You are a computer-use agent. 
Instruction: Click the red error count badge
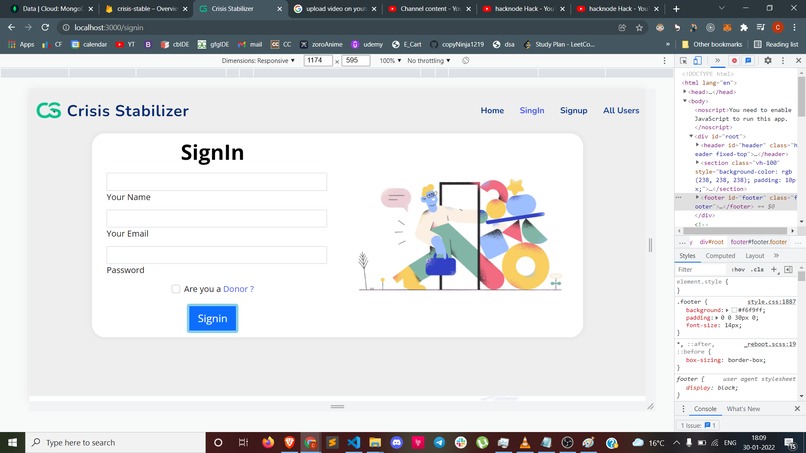[x=734, y=61]
